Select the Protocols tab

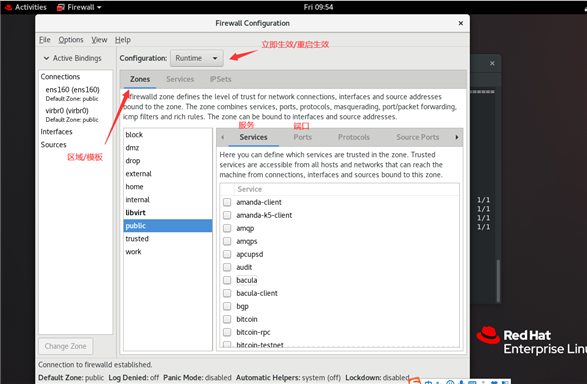pyautogui.click(x=354, y=137)
